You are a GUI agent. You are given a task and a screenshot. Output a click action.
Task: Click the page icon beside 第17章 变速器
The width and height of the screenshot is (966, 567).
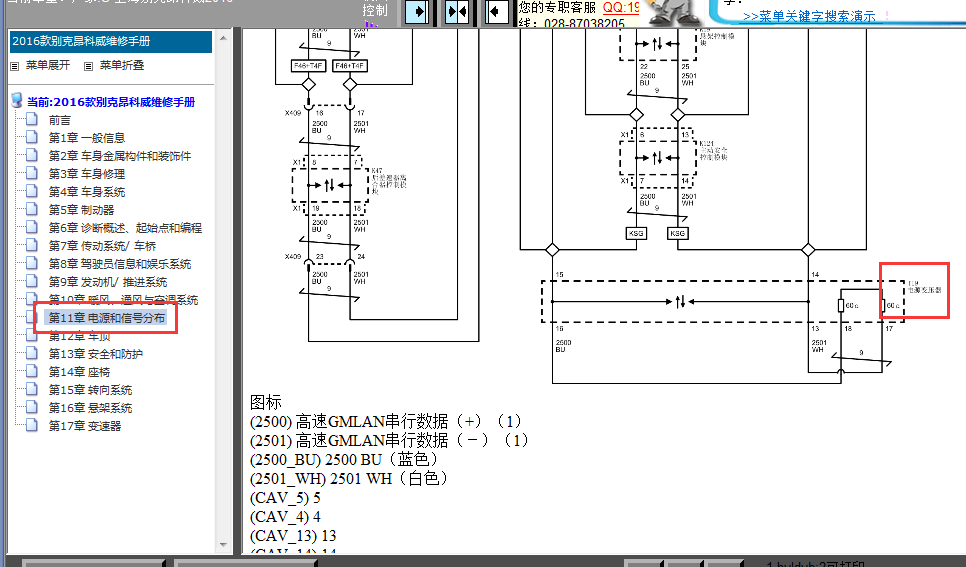(32, 425)
